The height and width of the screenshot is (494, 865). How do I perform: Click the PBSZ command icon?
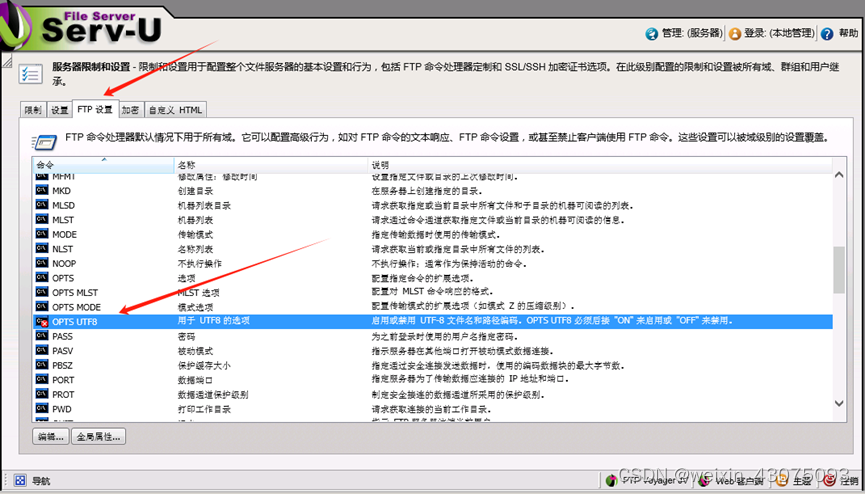point(42,364)
